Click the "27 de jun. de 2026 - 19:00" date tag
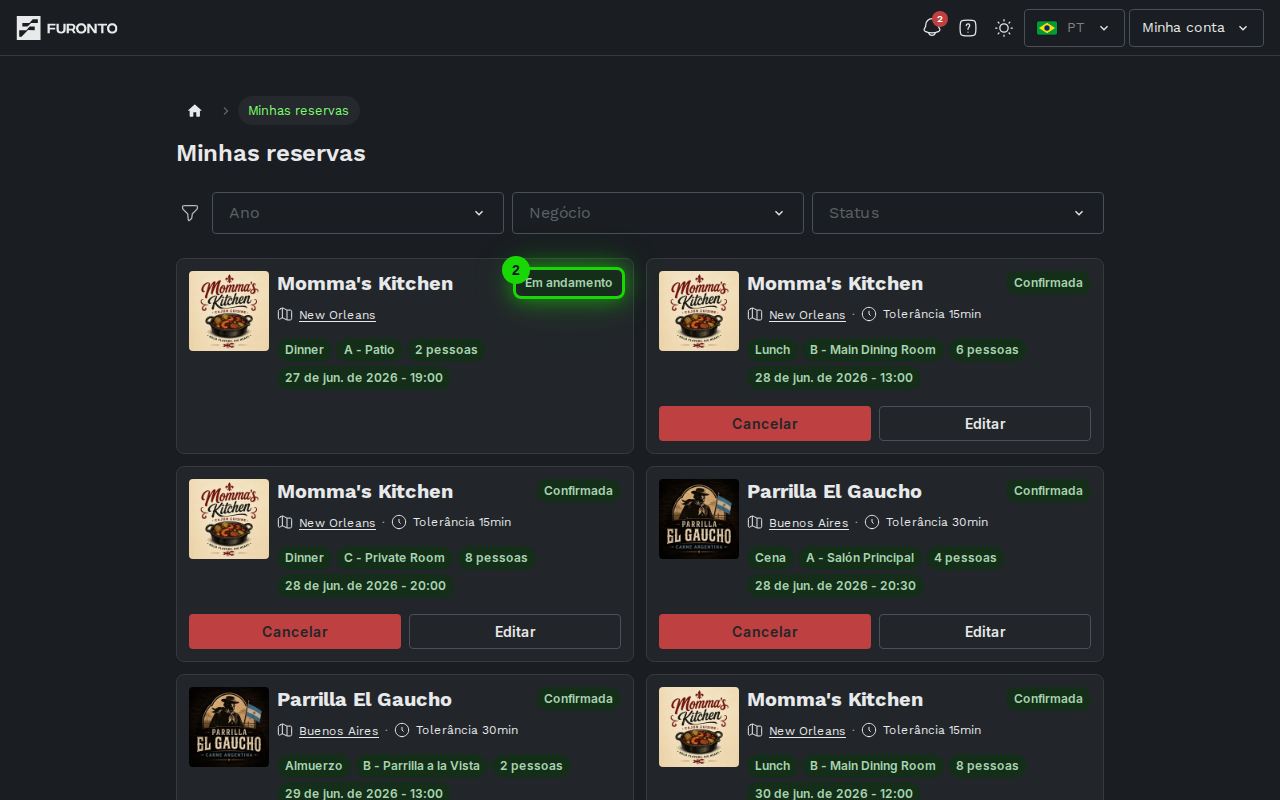1280x800 pixels. pos(364,378)
